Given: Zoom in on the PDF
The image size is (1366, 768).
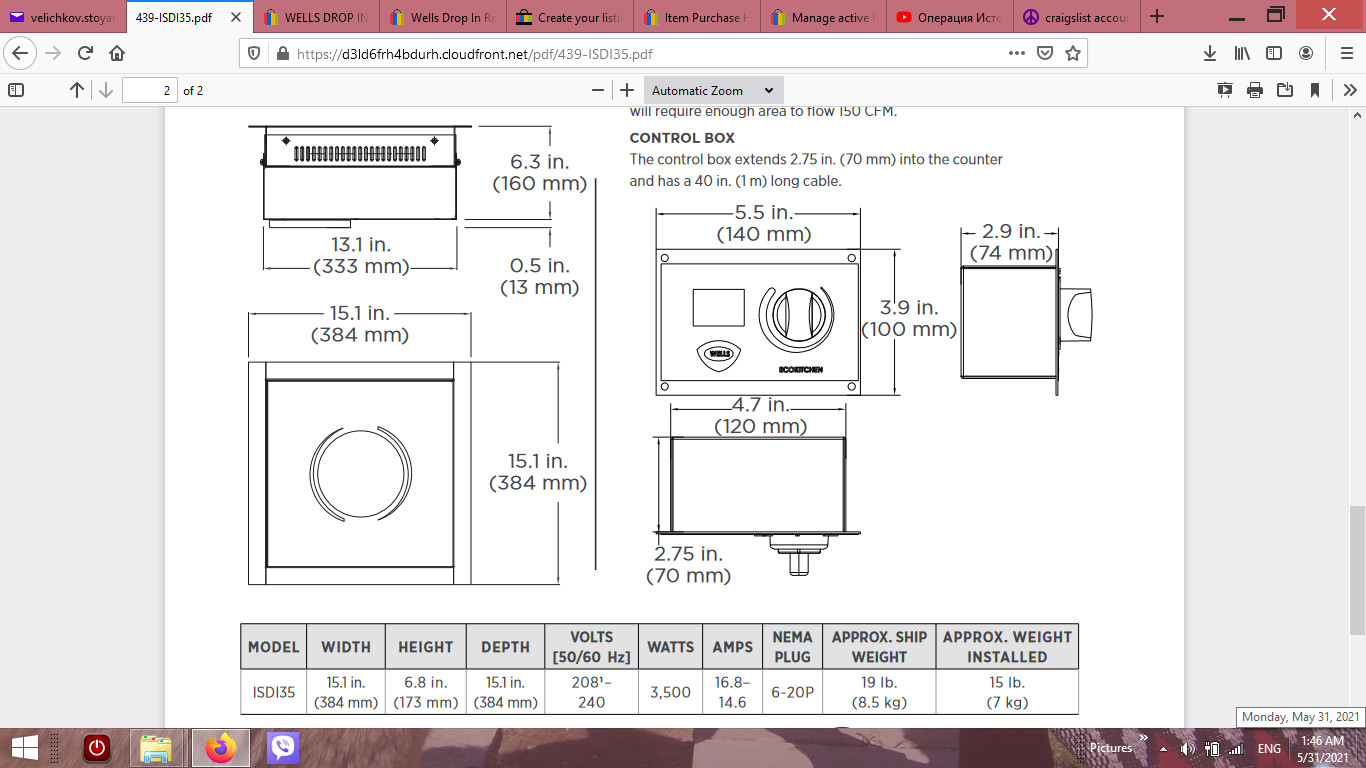Looking at the screenshot, I should (627, 90).
